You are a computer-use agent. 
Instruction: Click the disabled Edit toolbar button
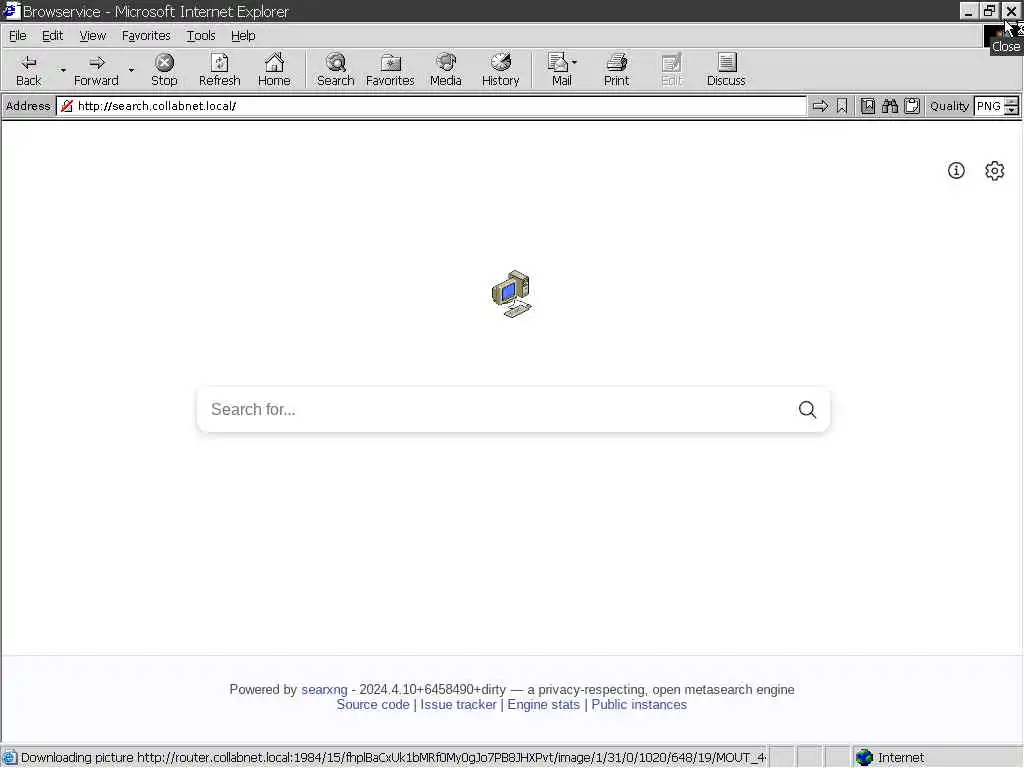point(671,69)
